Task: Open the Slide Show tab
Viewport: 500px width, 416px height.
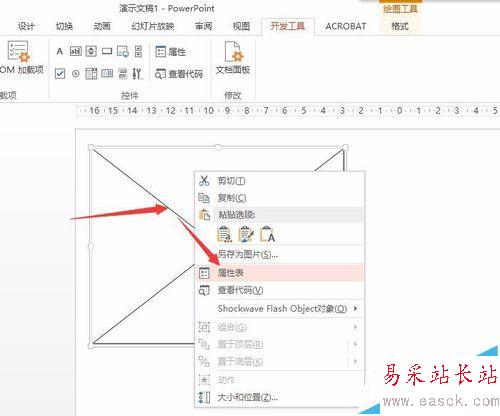Action: coord(153,26)
